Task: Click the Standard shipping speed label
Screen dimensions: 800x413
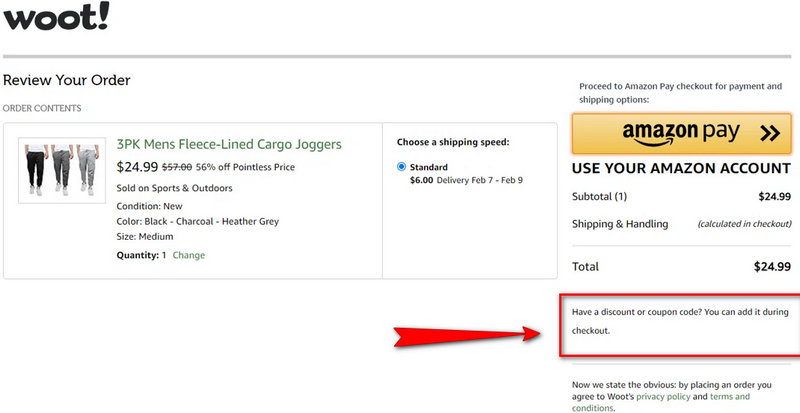Action: point(429,167)
